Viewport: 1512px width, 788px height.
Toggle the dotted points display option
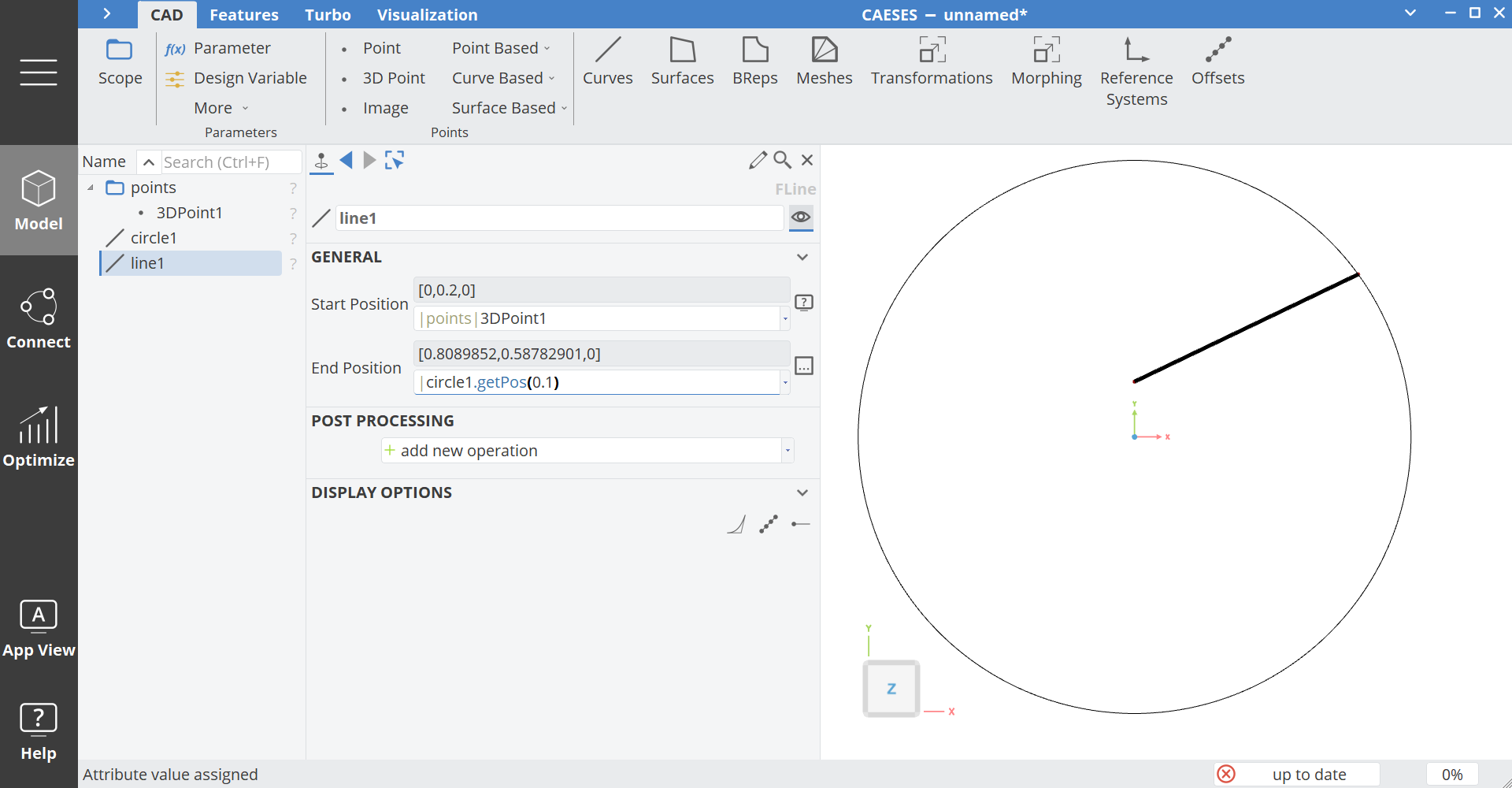tap(769, 524)
